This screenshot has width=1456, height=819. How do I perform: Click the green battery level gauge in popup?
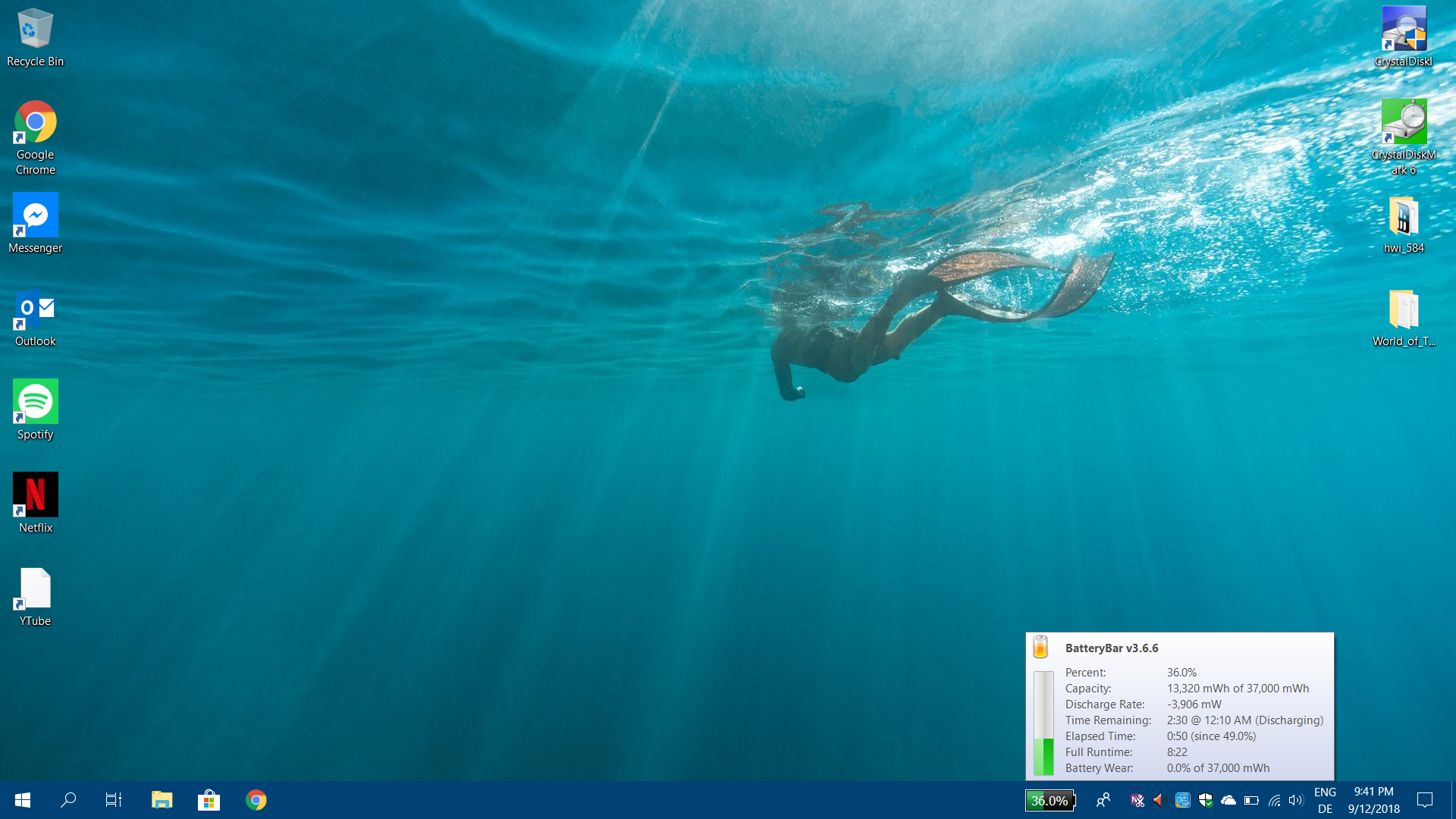[x=1043, y=723]
